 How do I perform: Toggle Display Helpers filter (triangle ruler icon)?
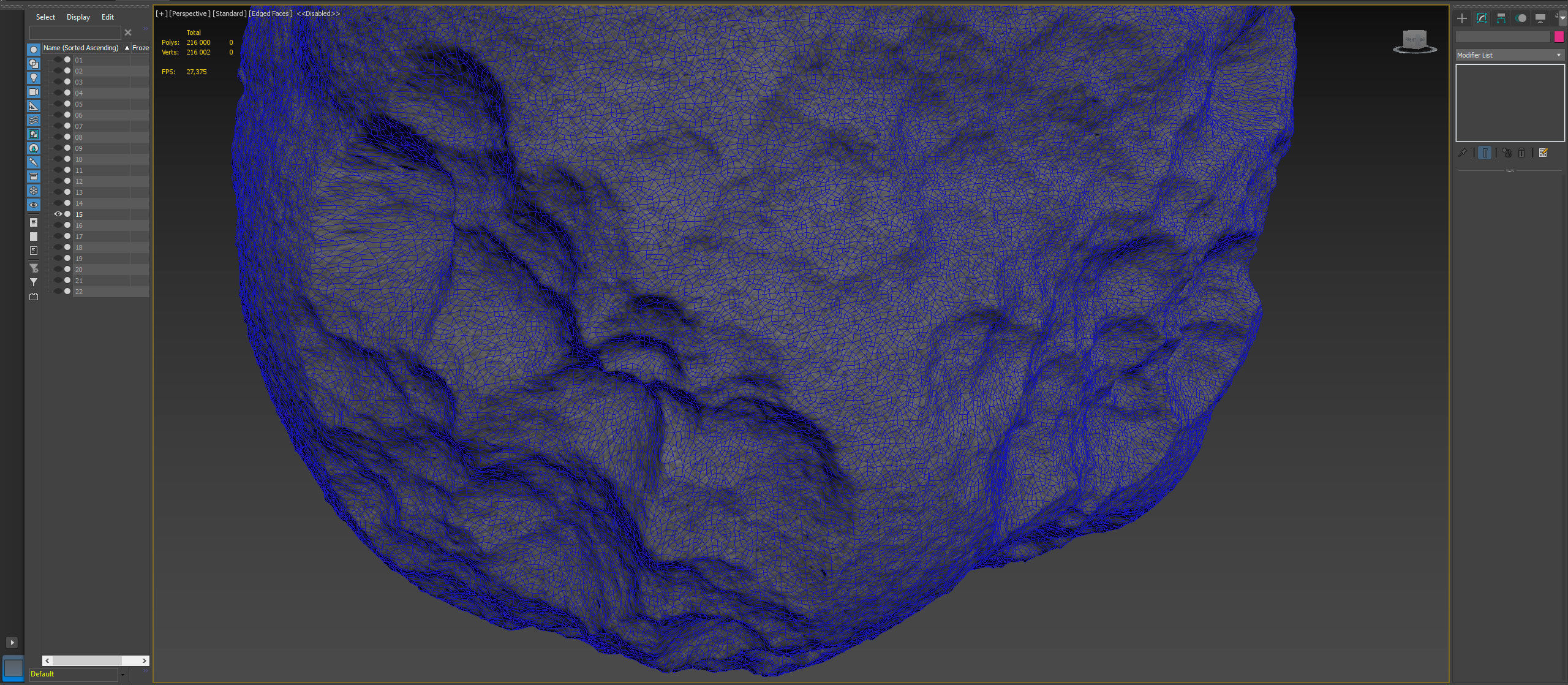click(34, 106)
